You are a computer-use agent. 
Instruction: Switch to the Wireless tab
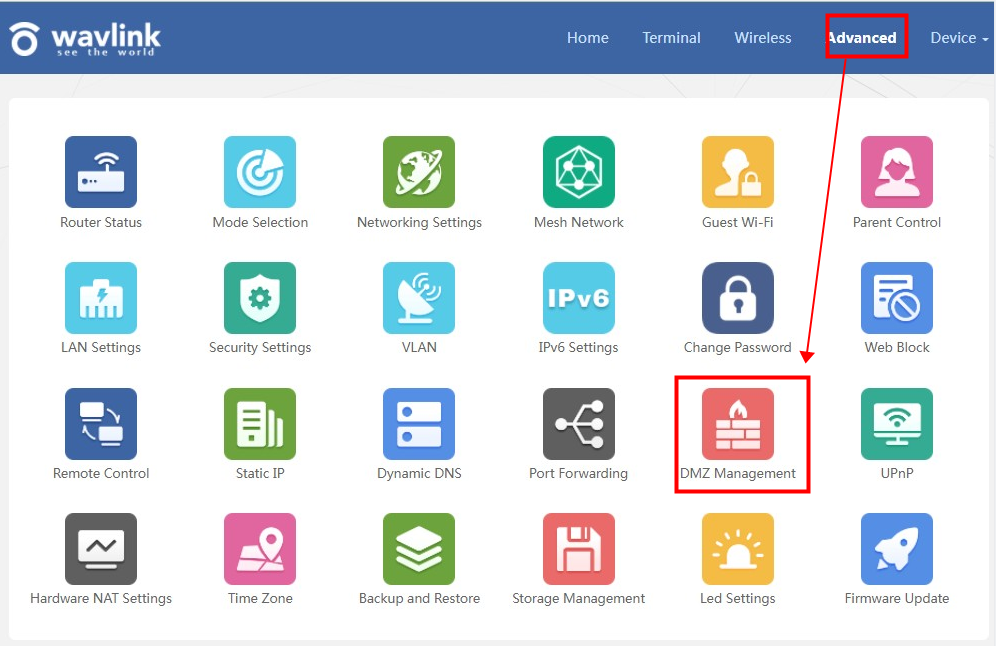(763, 38)
